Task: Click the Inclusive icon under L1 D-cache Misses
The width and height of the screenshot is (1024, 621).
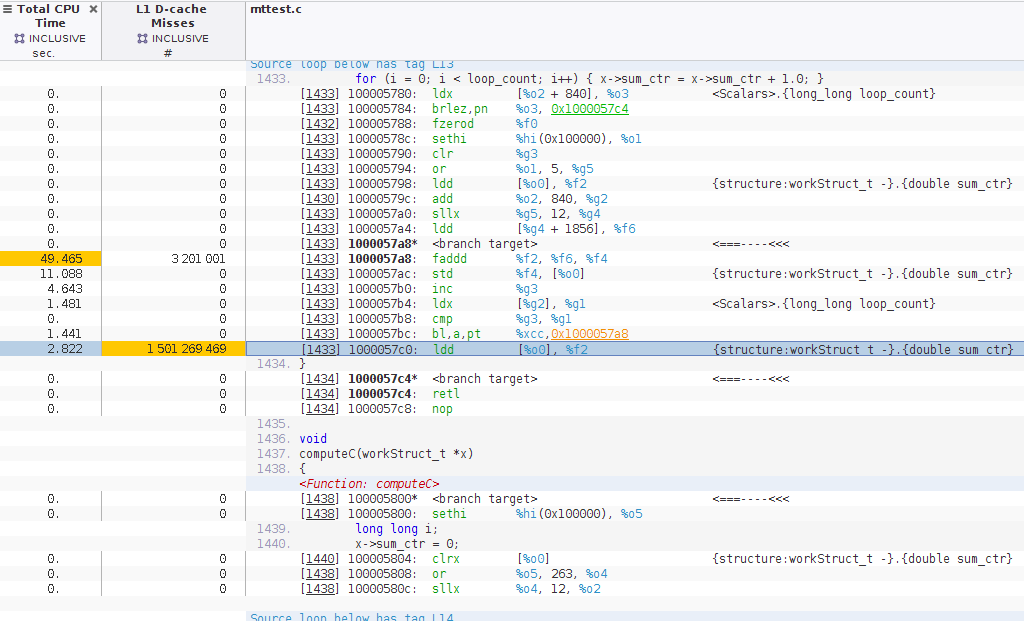Action: pos(142,38)
